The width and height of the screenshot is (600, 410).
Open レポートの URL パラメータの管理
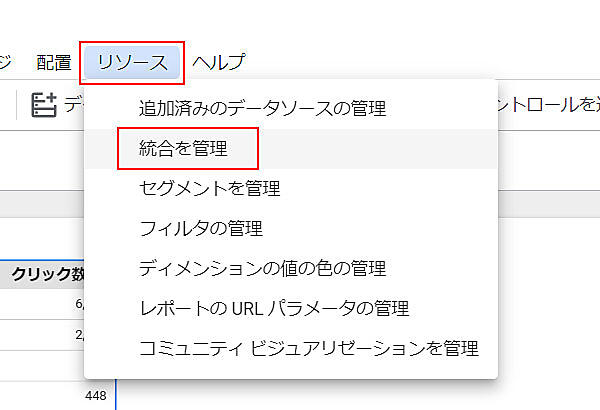point(291,309)
